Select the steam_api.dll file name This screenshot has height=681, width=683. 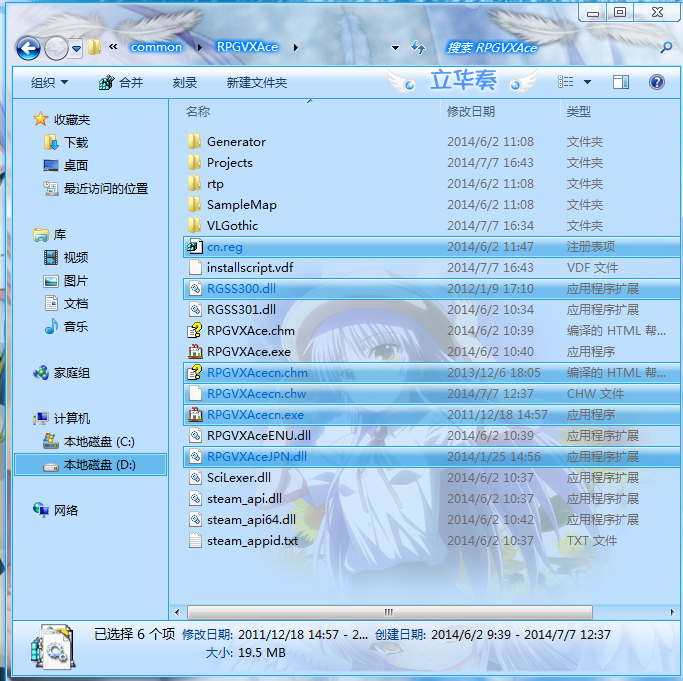pyautogui.click(x=244, y=498)
